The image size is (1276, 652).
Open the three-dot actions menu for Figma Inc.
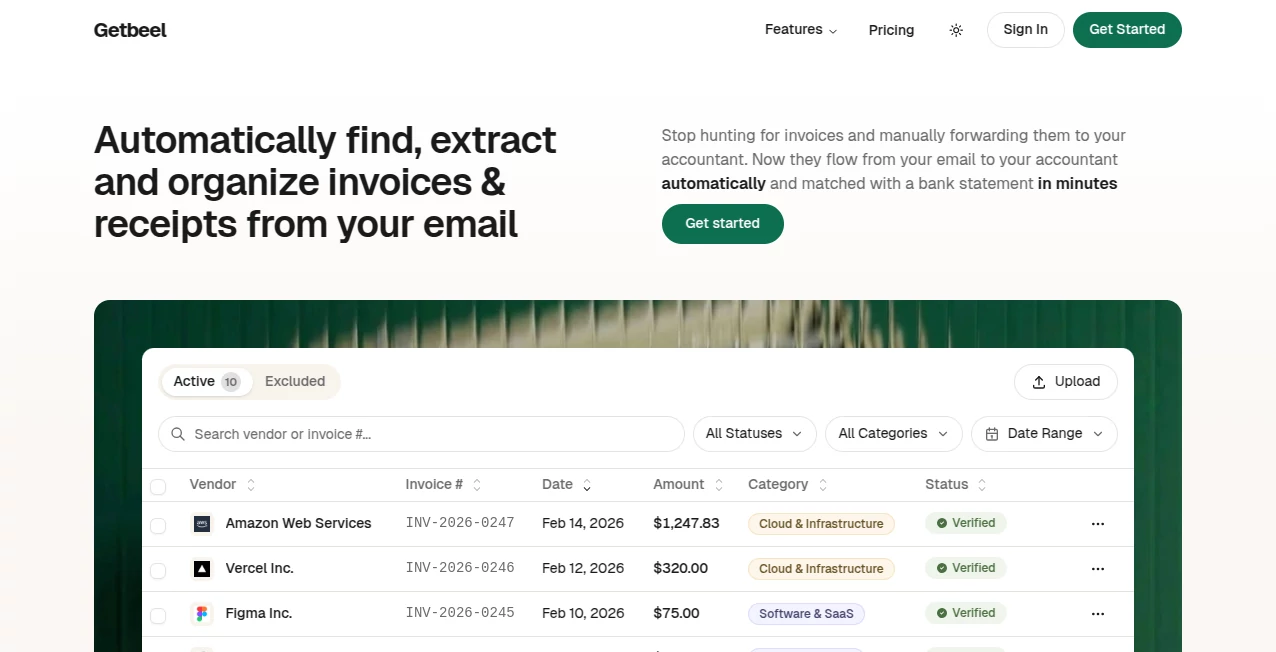(1098, 613)
